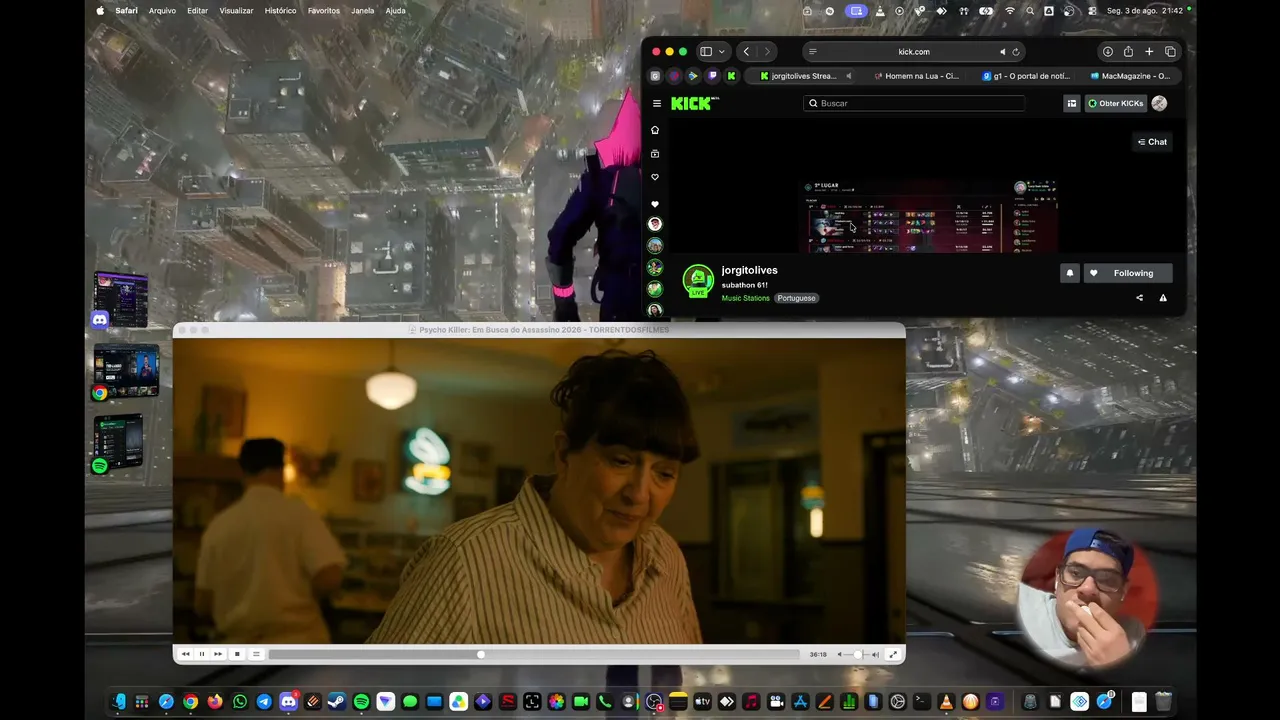Open the player's playlist button
The height and width of the screenshot is (720, 1280).
tap(256, 654)
